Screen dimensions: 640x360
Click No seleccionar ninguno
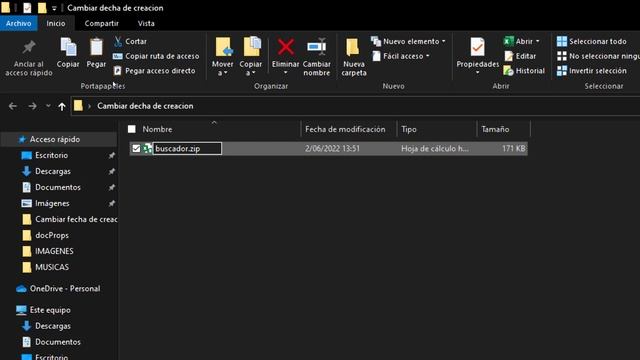[x=598, y=56]
